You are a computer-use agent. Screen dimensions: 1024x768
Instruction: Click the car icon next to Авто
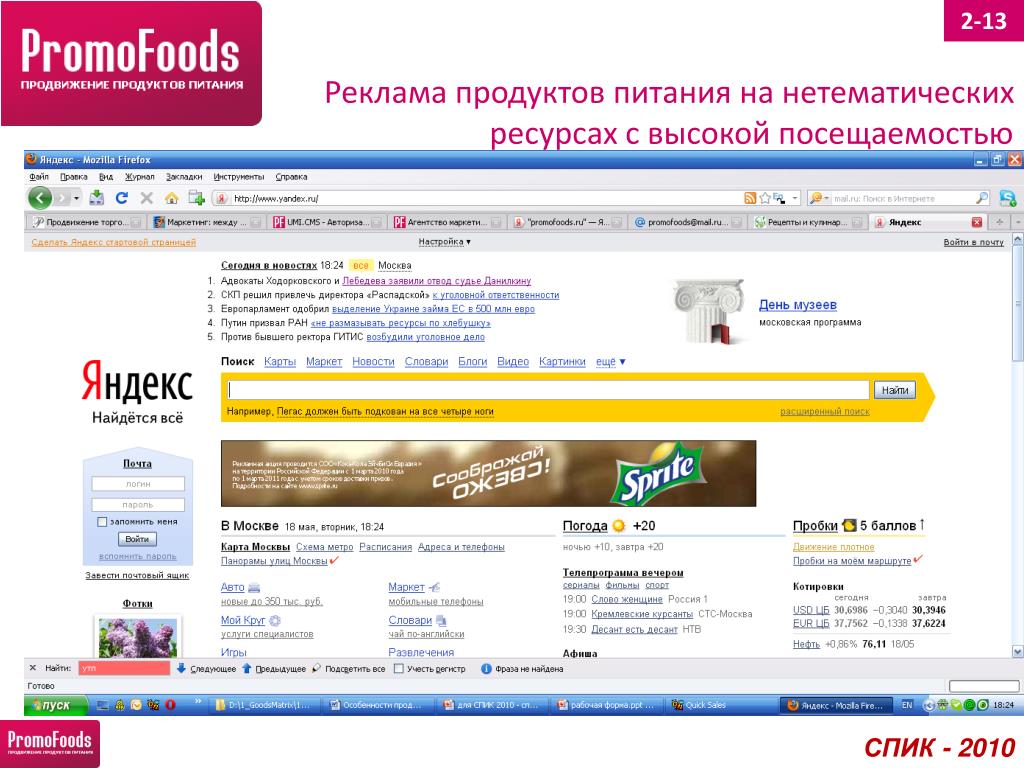[x=254, y=588]
